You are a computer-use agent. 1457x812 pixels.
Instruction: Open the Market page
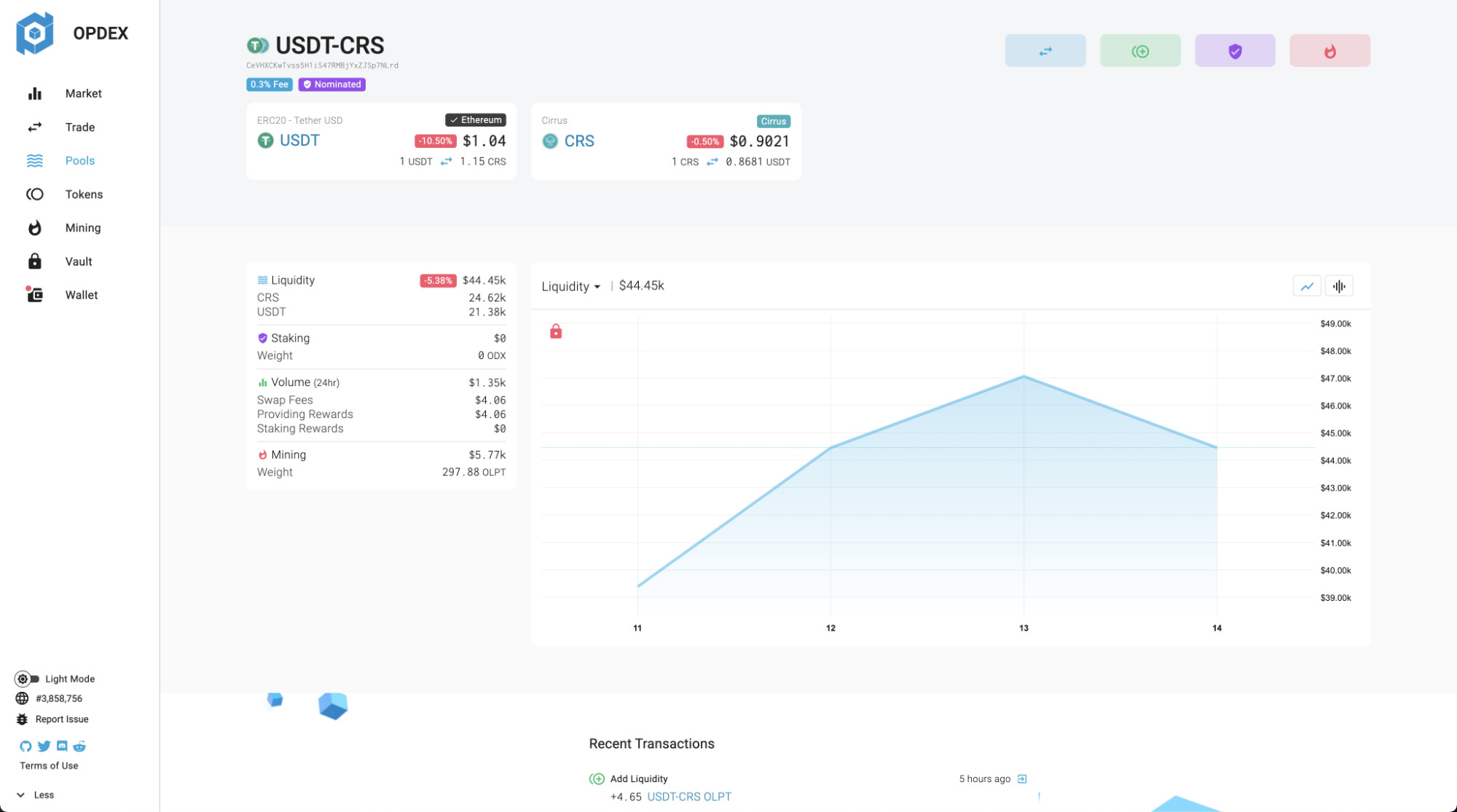[83, 93]
